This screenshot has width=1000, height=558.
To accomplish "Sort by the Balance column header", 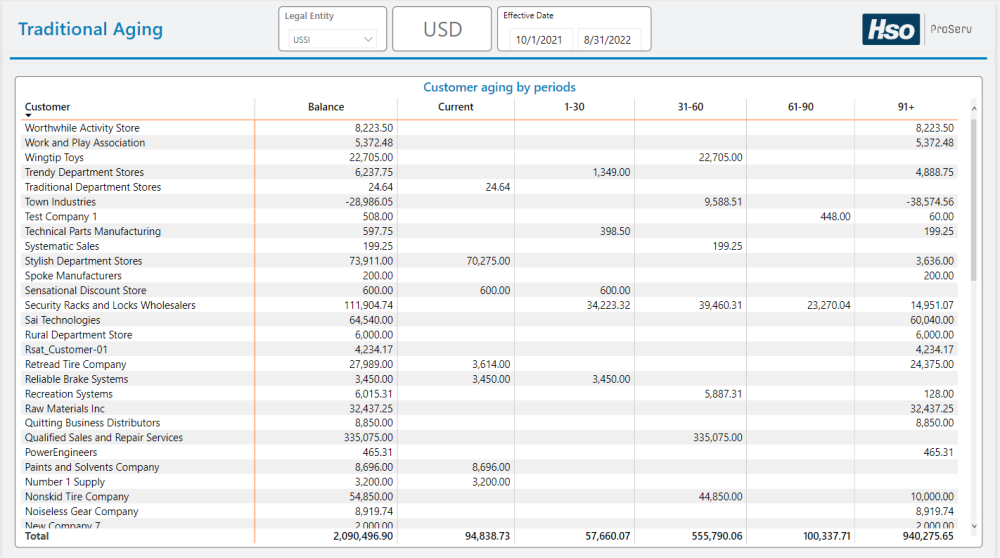I will pos(326,107).
